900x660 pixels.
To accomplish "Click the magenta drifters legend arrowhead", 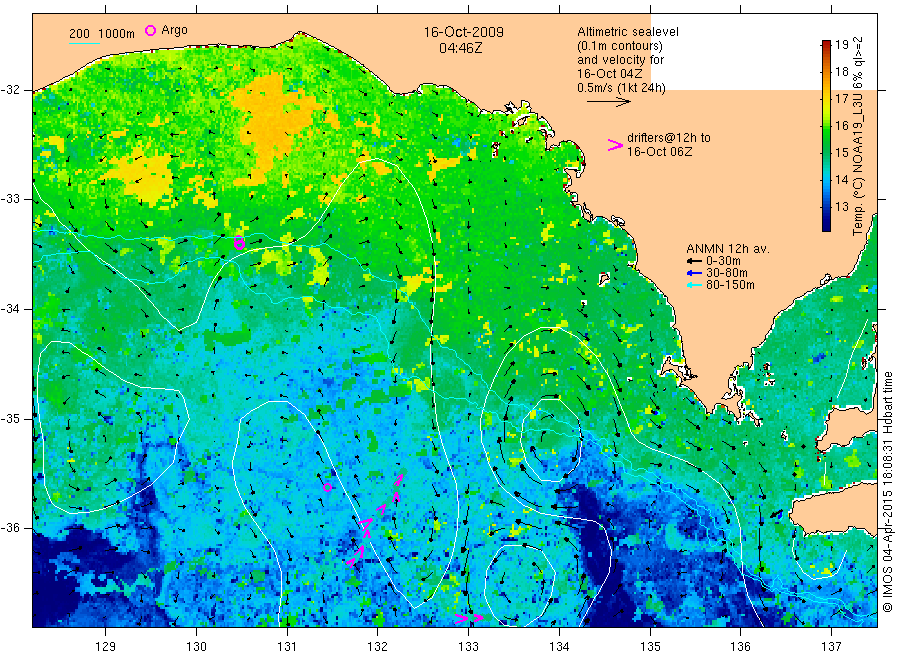I will pyautogui.click(x=615, y=145).
